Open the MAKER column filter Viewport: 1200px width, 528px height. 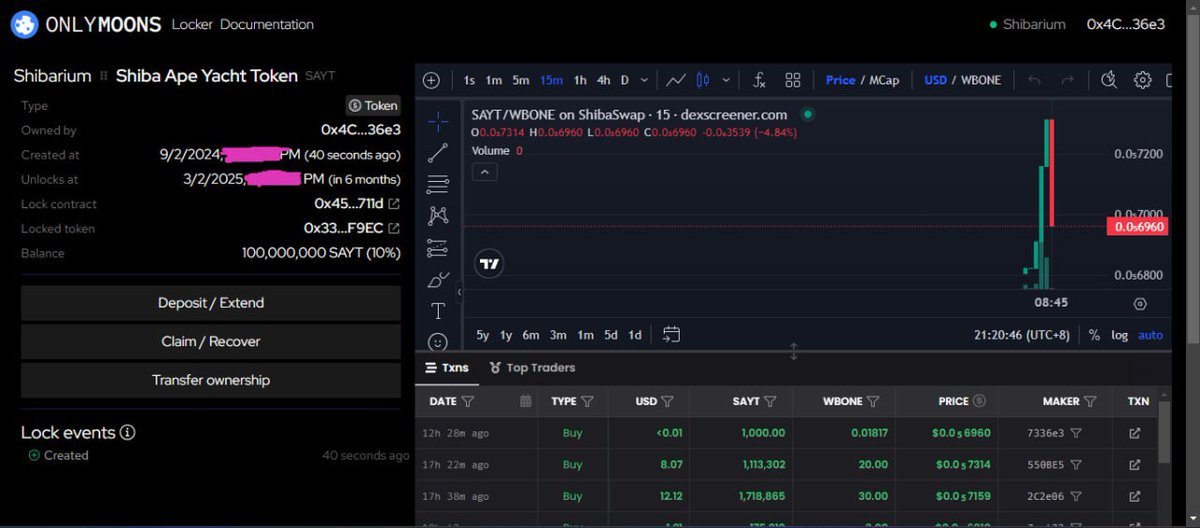pyautogui.click(x=1091, y=401)
